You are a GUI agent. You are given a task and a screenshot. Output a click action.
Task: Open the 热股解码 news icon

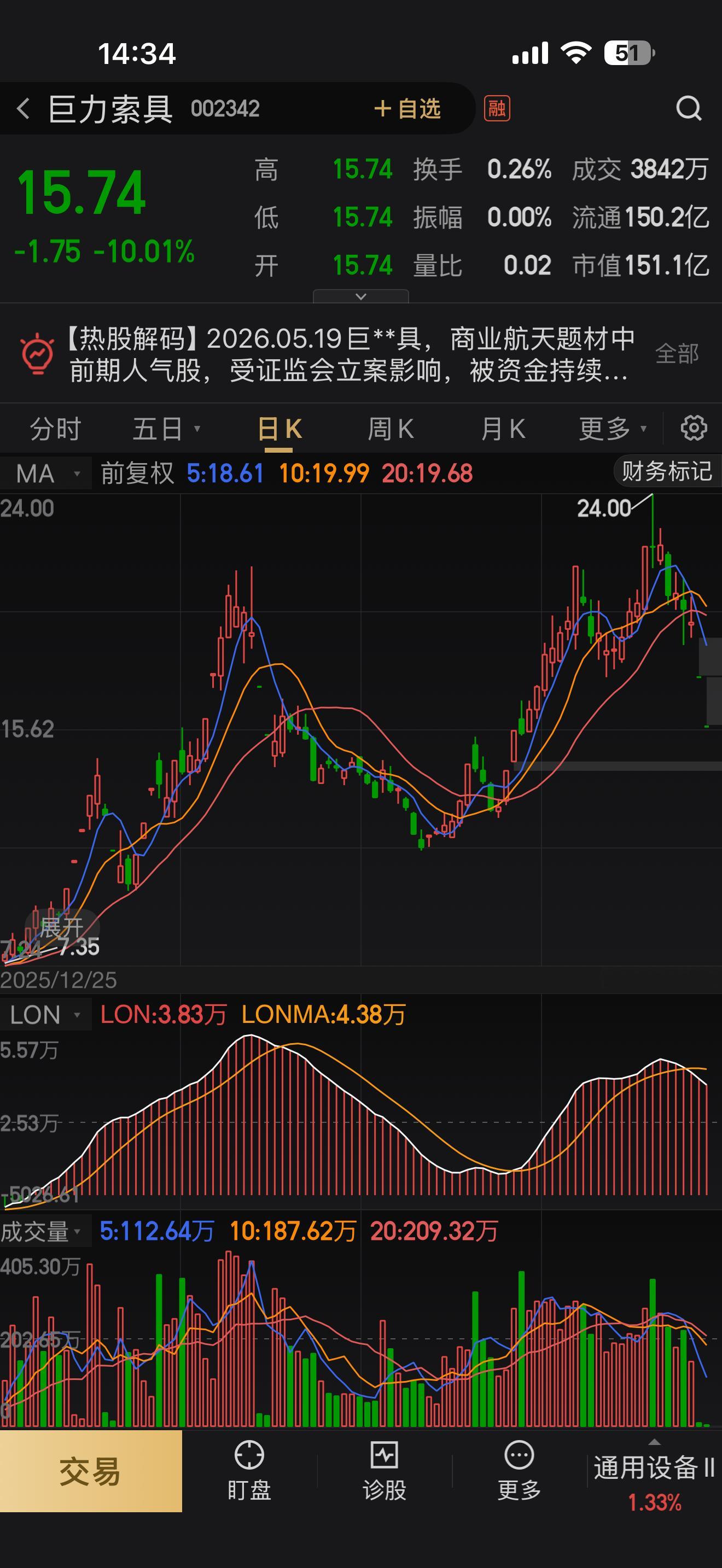[x=38, y=353]
